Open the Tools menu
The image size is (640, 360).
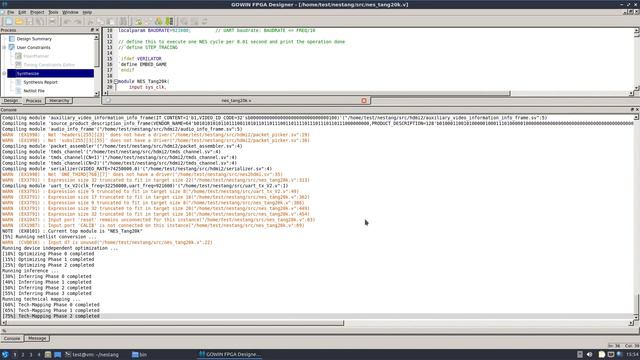53,12
